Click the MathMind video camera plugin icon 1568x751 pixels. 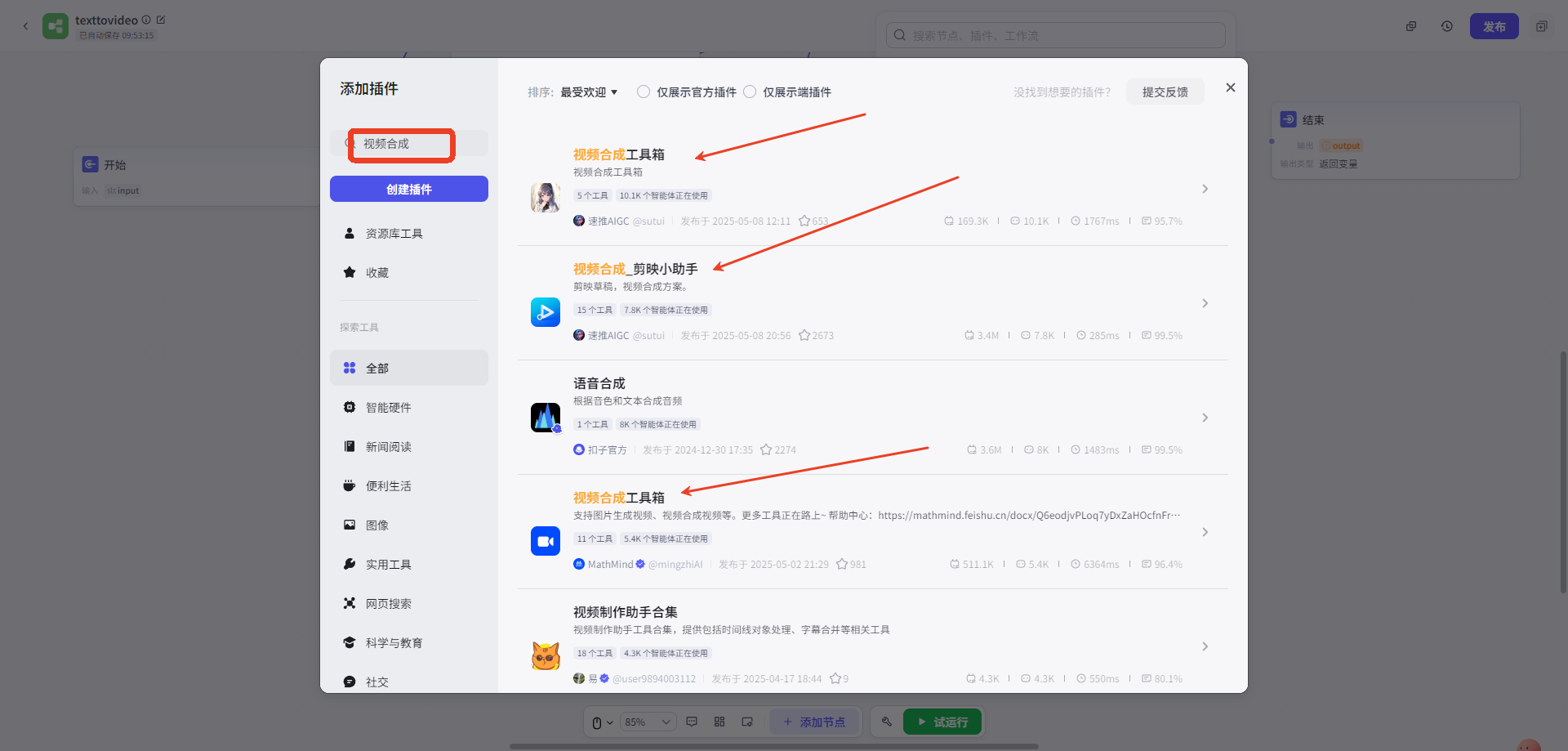(545, 541)
